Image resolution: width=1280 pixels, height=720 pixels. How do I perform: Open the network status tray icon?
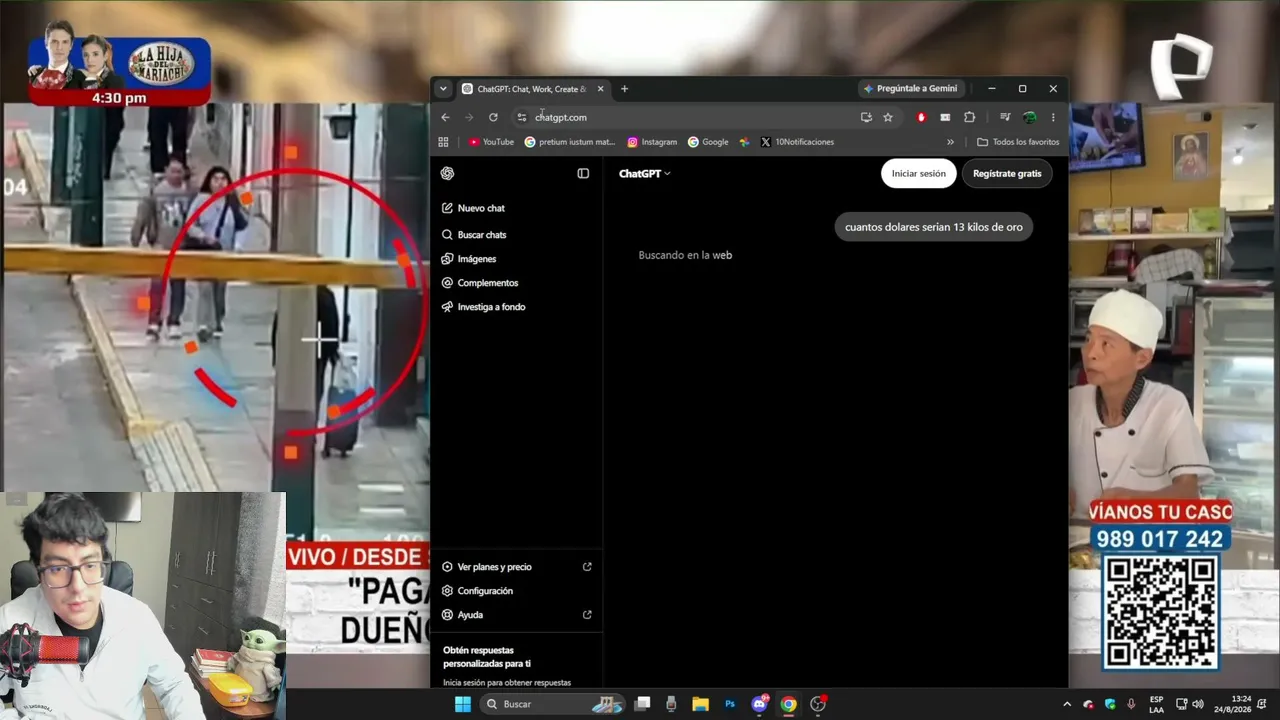pyautogui.click(x=1181, y=704)
